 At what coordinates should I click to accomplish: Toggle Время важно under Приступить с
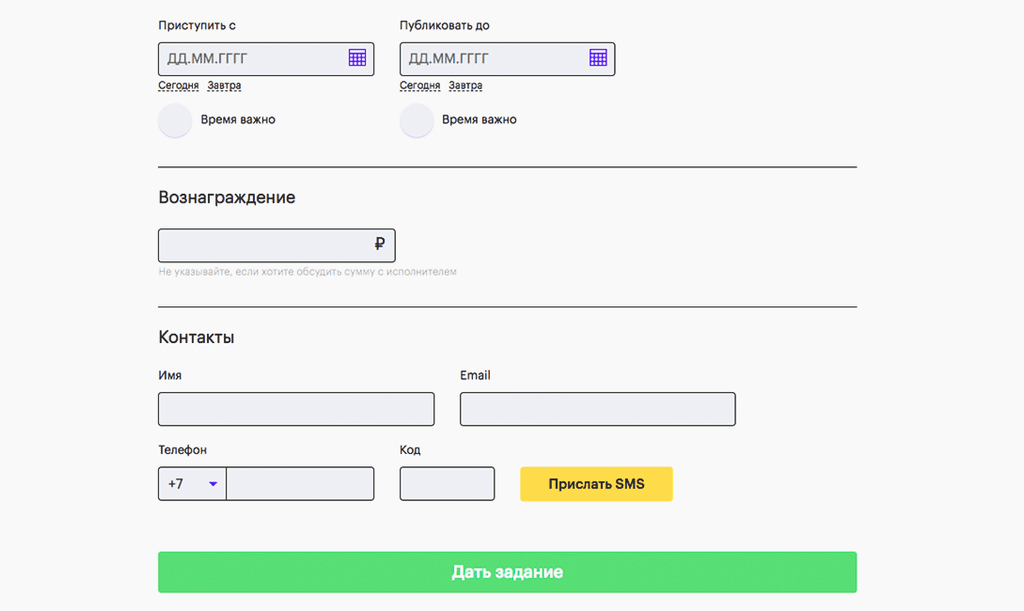tap(175, 120)
